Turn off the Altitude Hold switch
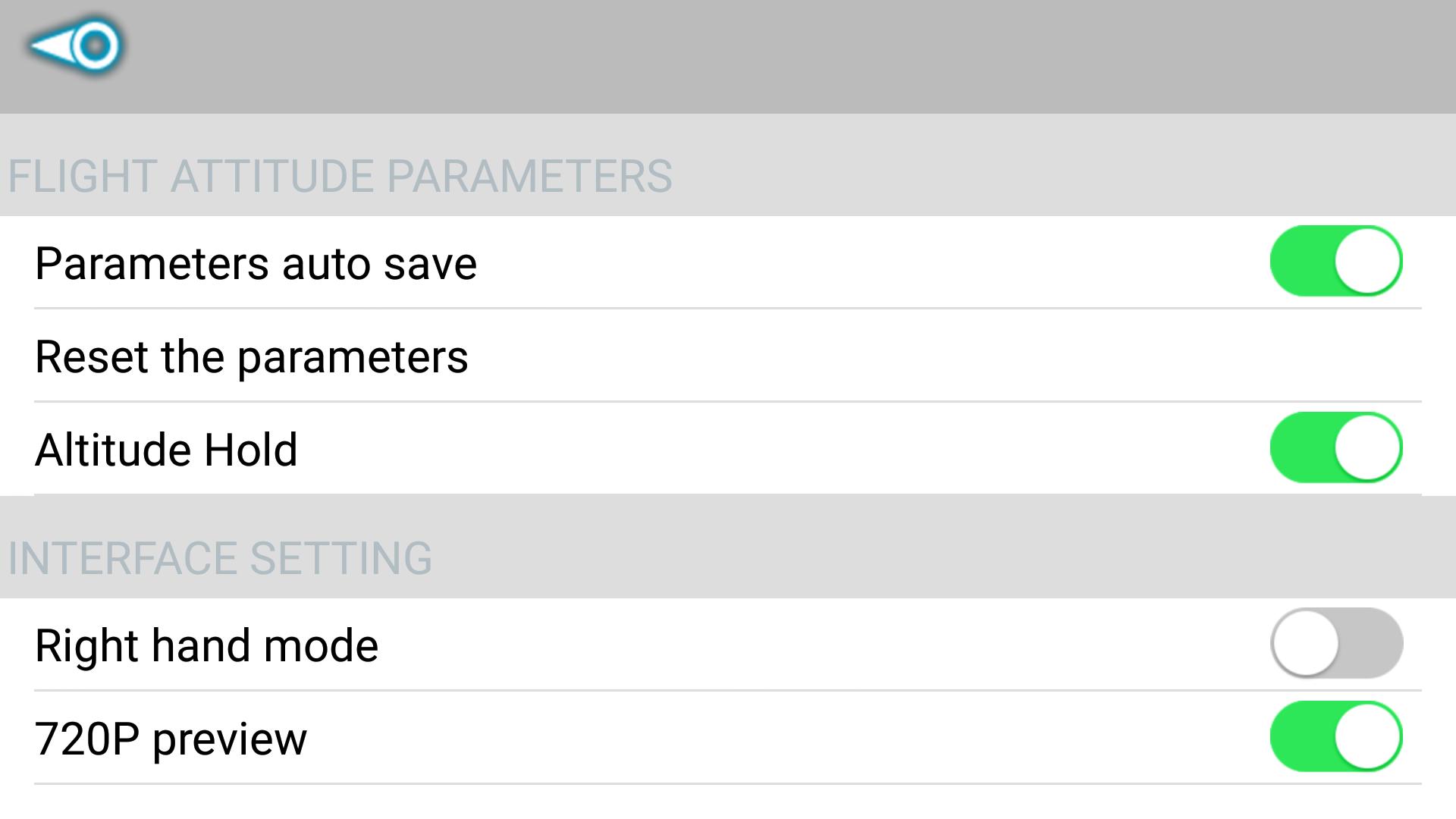 point(1336,447)
